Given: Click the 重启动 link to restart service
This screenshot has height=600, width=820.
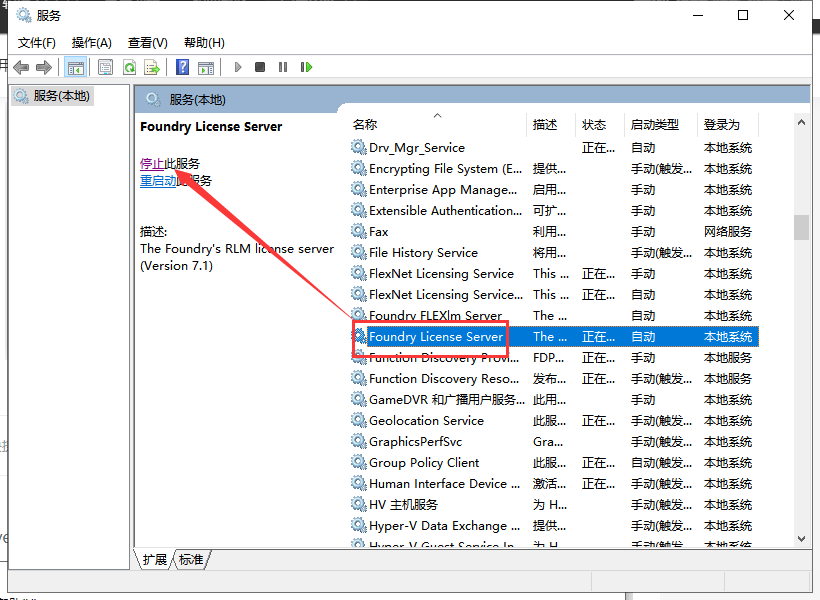Looking at the screenshot, I should 158,181.
